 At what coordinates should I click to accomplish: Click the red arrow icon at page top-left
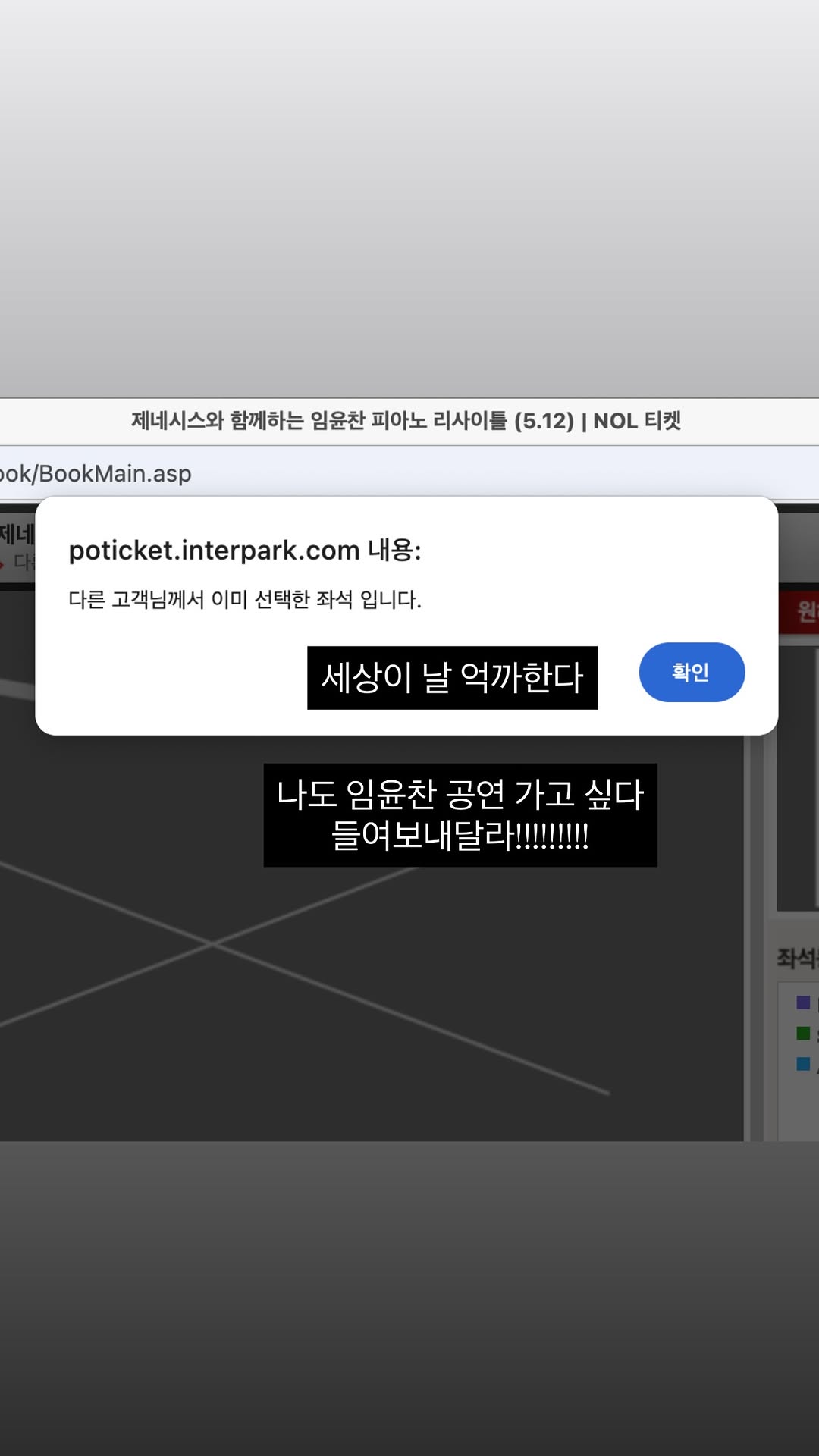3,563
